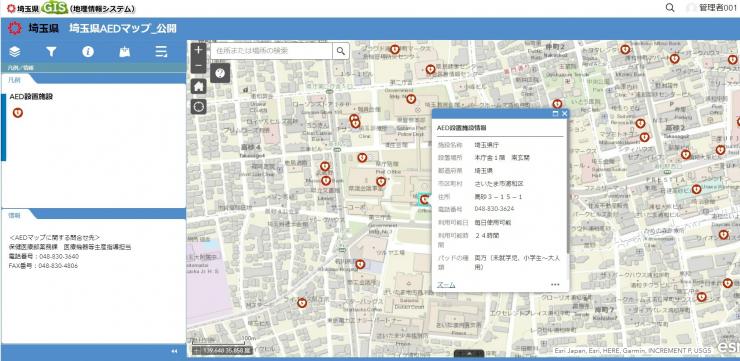The width and height of the screenshot is (740, 361).
Task: Open the layer list icon in the toolbar
Action: coord(15,52)
